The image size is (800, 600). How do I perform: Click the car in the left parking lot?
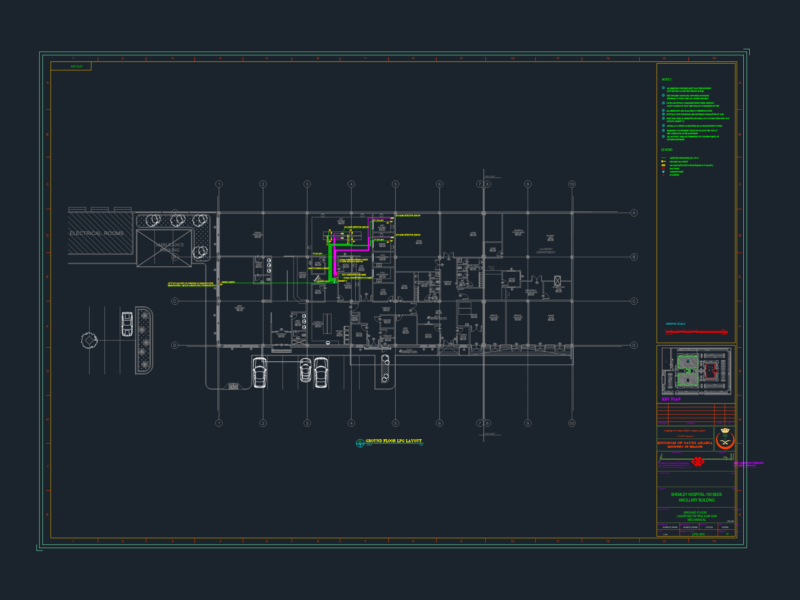click(127, 324)
